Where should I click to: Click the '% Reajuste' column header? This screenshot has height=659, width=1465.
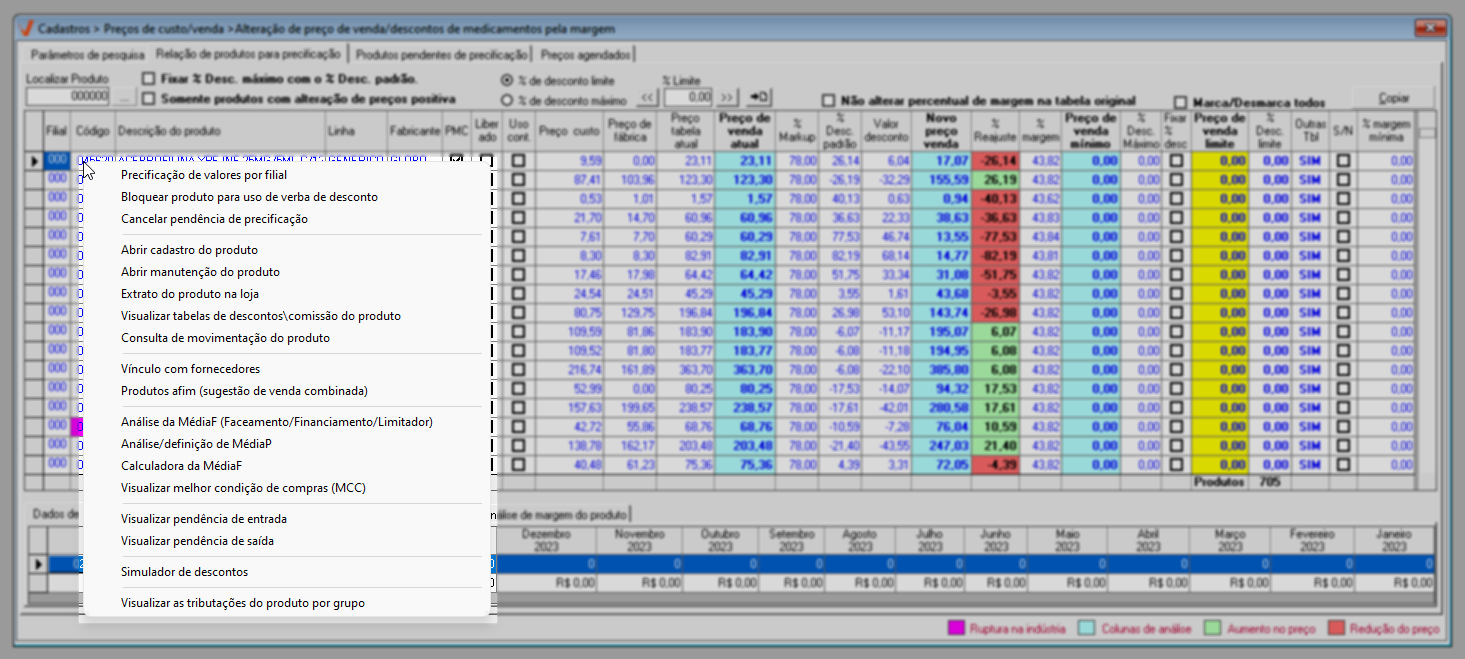click(x=995, y=130)
